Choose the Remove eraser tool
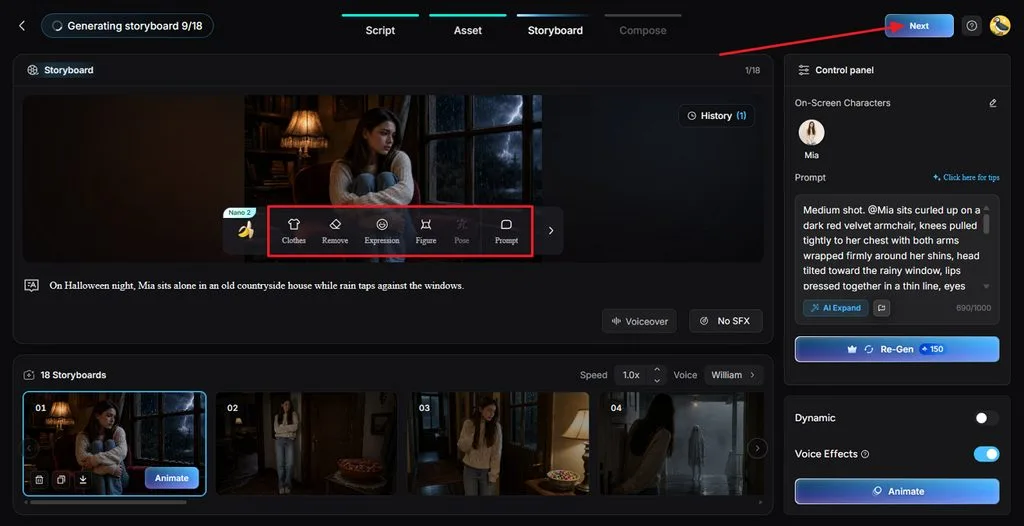The image size is (1024, 526). click(335, 231)
